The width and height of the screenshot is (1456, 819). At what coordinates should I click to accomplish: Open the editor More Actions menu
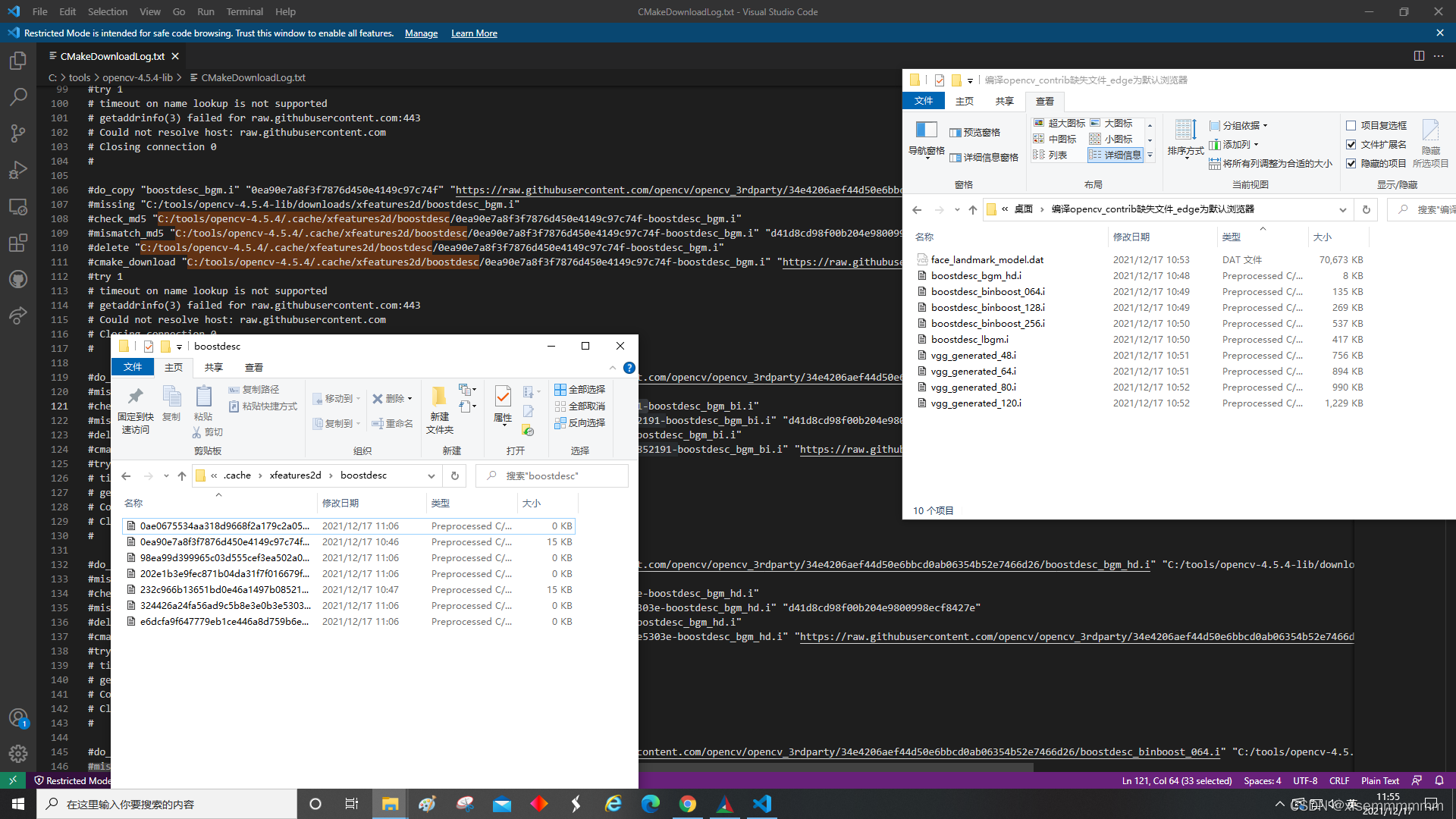pos(1439,56)
